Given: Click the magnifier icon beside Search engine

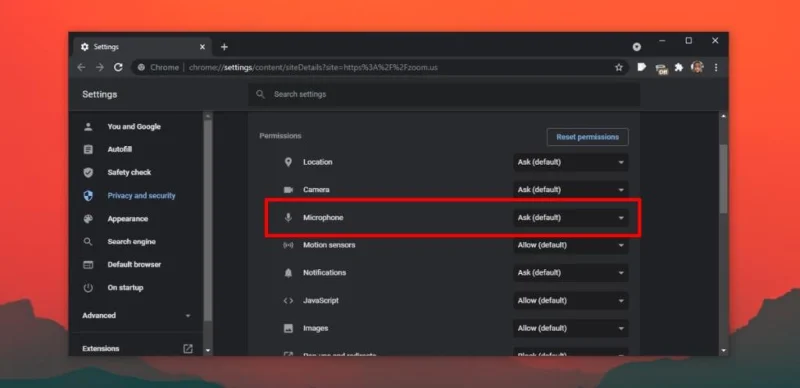Looking at the screenshot, I should 88,241.
